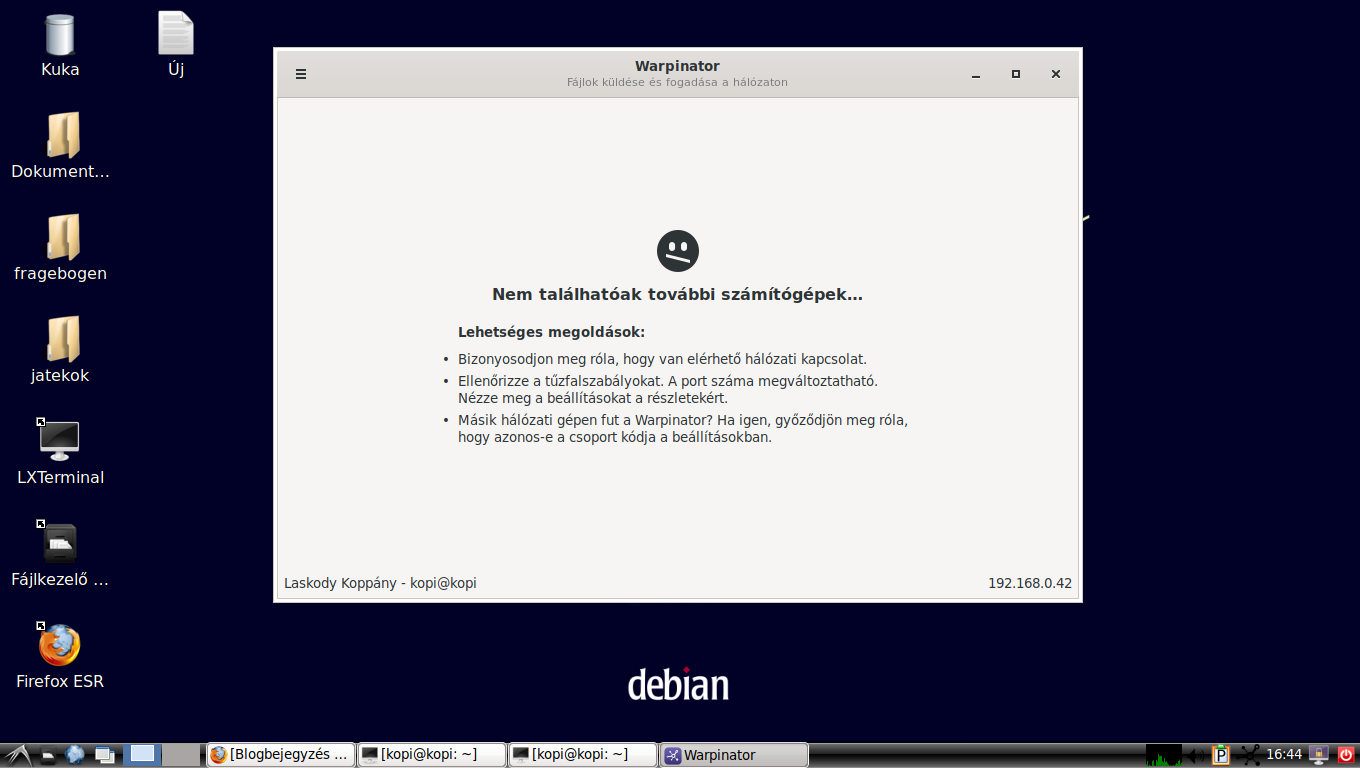
Task: Launch file manager from taskbar quick launch
Action: (48, 755)
